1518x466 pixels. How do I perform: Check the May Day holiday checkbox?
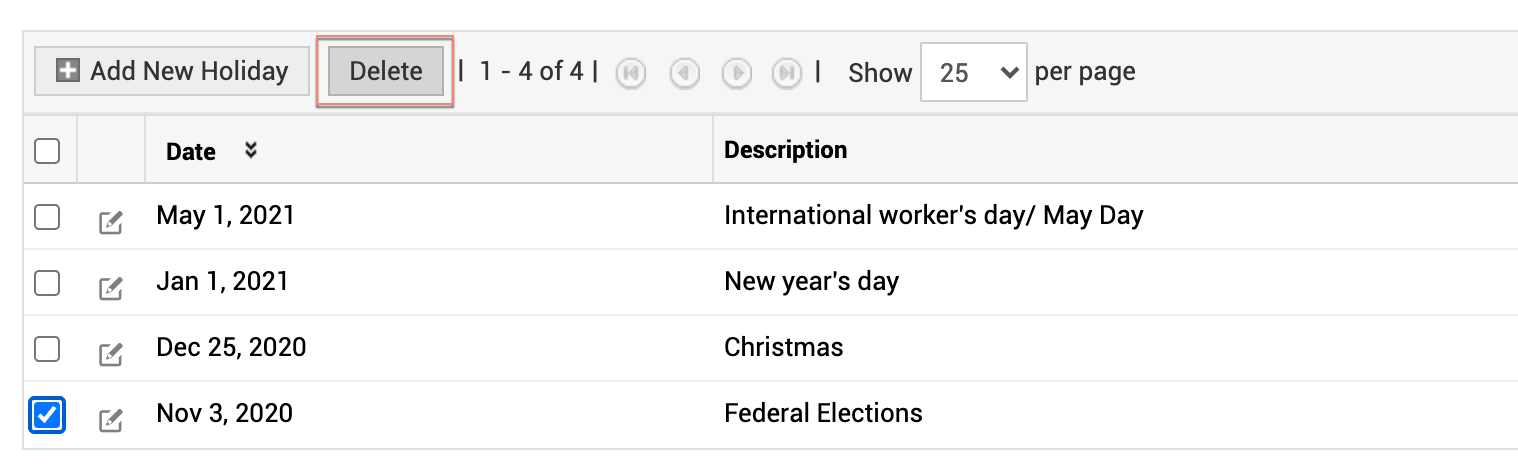click(x=47, y=217)
